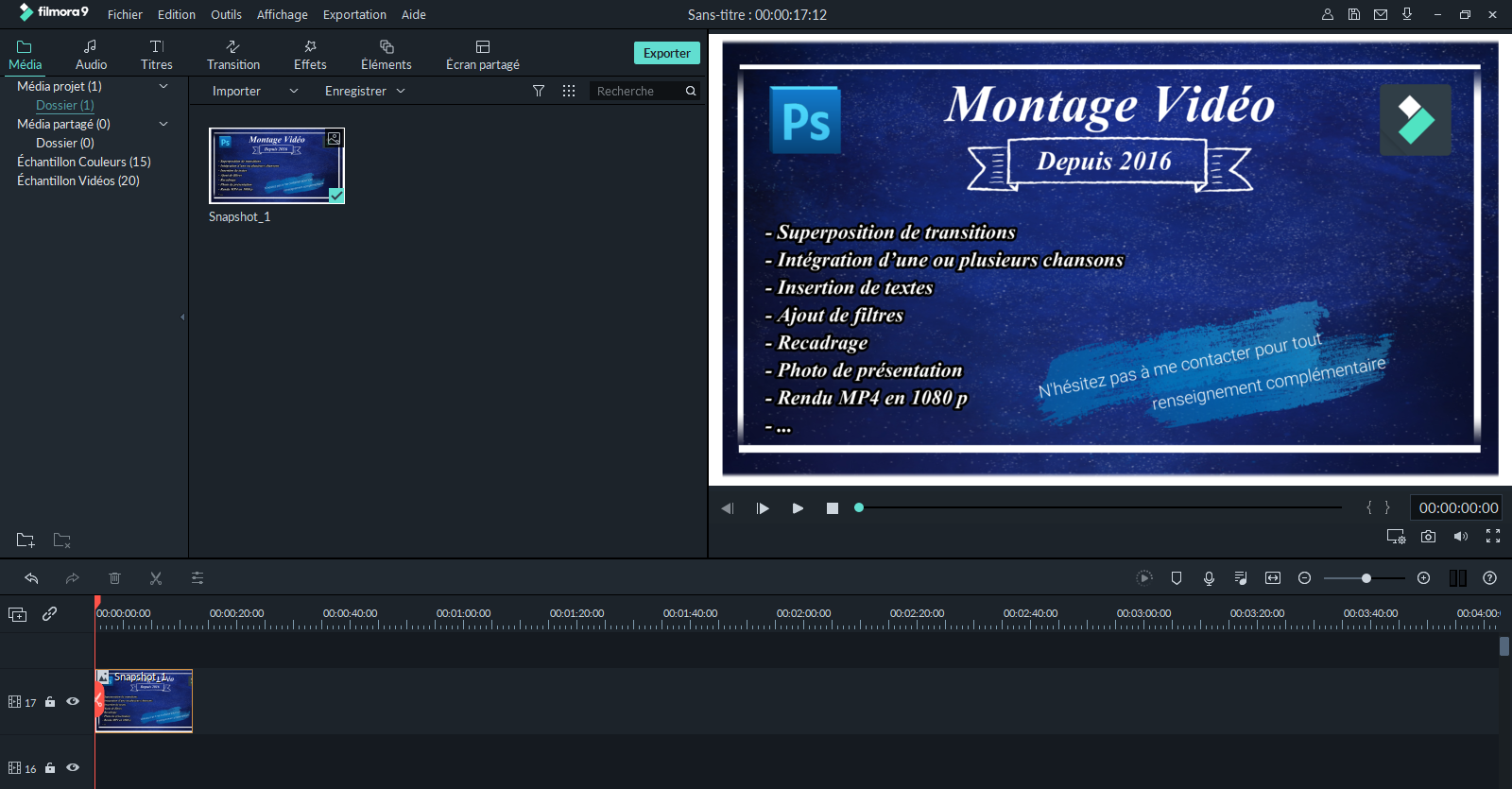Click the render preview icon
The width and height of the screenshot is (1512, 789).
tap(1144, 578)
